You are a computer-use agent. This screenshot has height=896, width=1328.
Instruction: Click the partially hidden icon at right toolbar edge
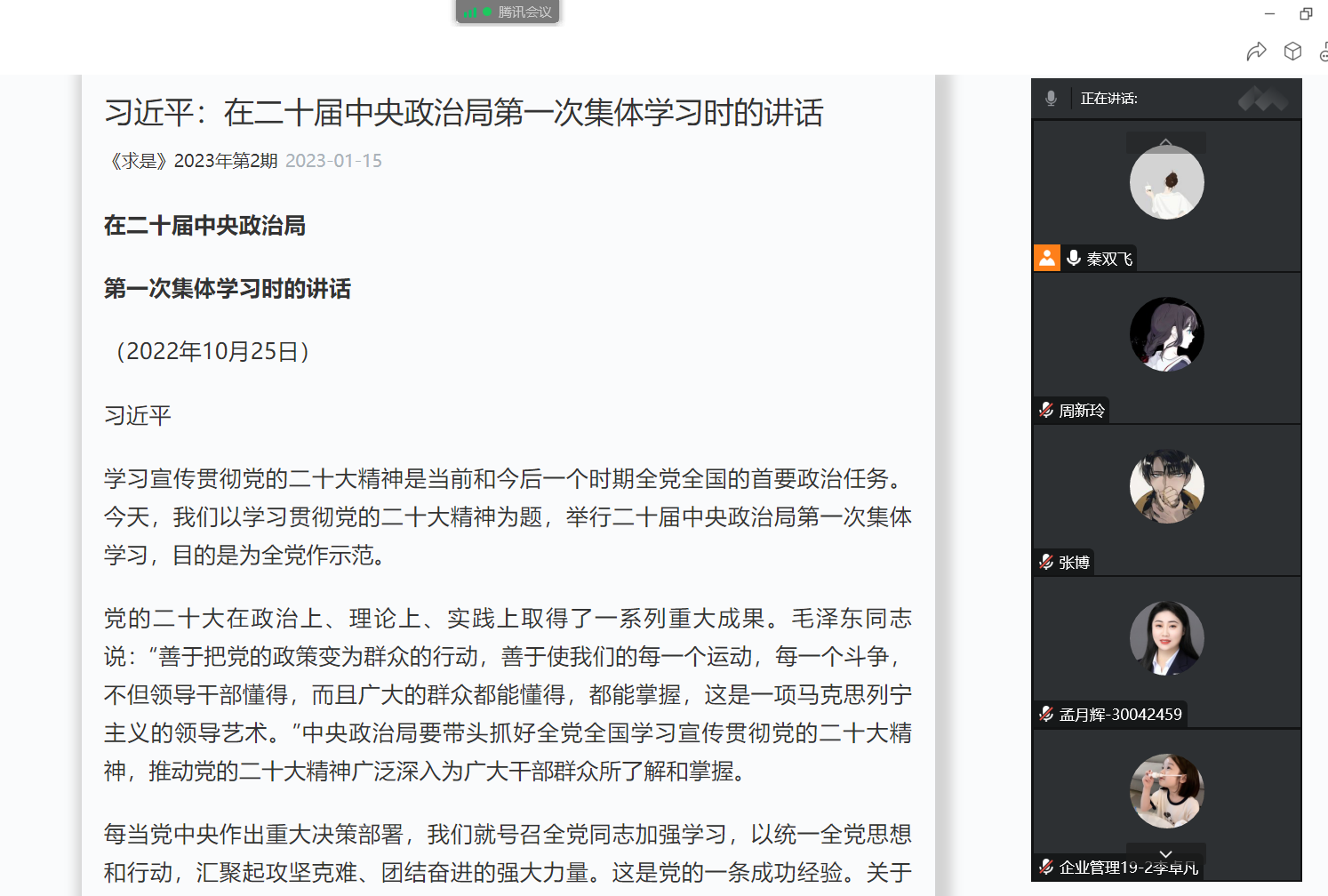[1323, 52]
